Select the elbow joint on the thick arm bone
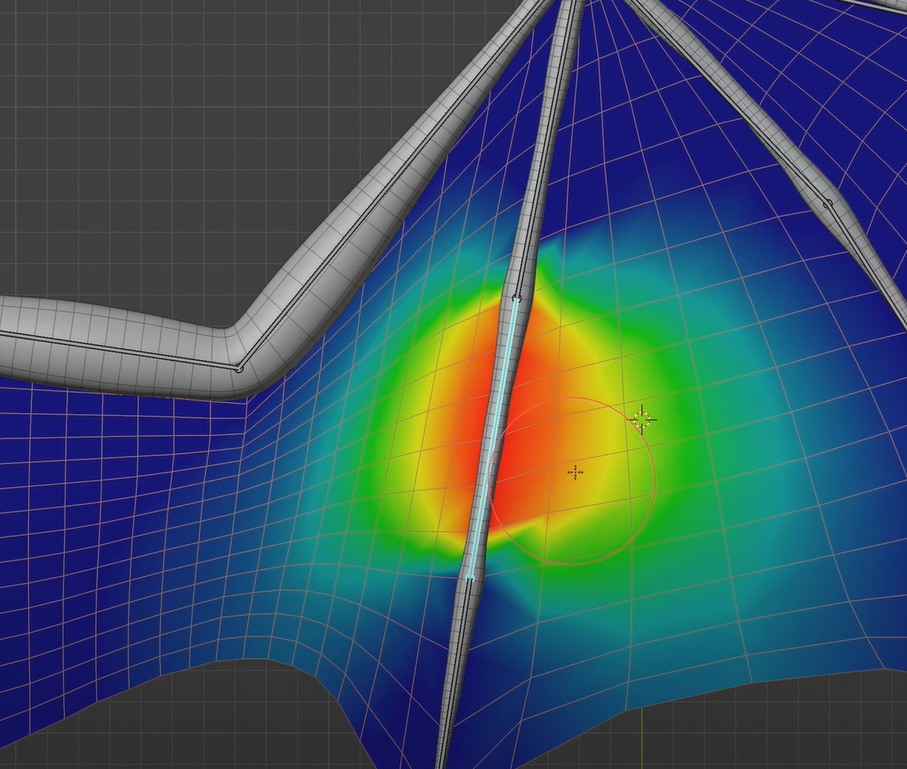Screen dimensions: 907x769 click(x=239, y=367)
